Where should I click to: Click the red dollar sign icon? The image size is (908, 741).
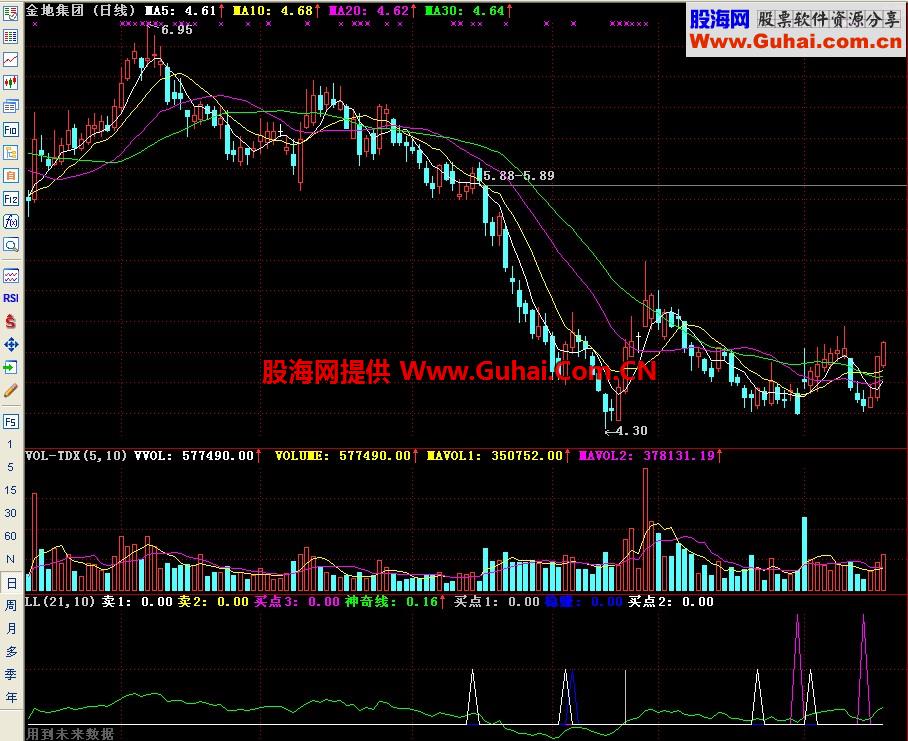click(10, 321)
